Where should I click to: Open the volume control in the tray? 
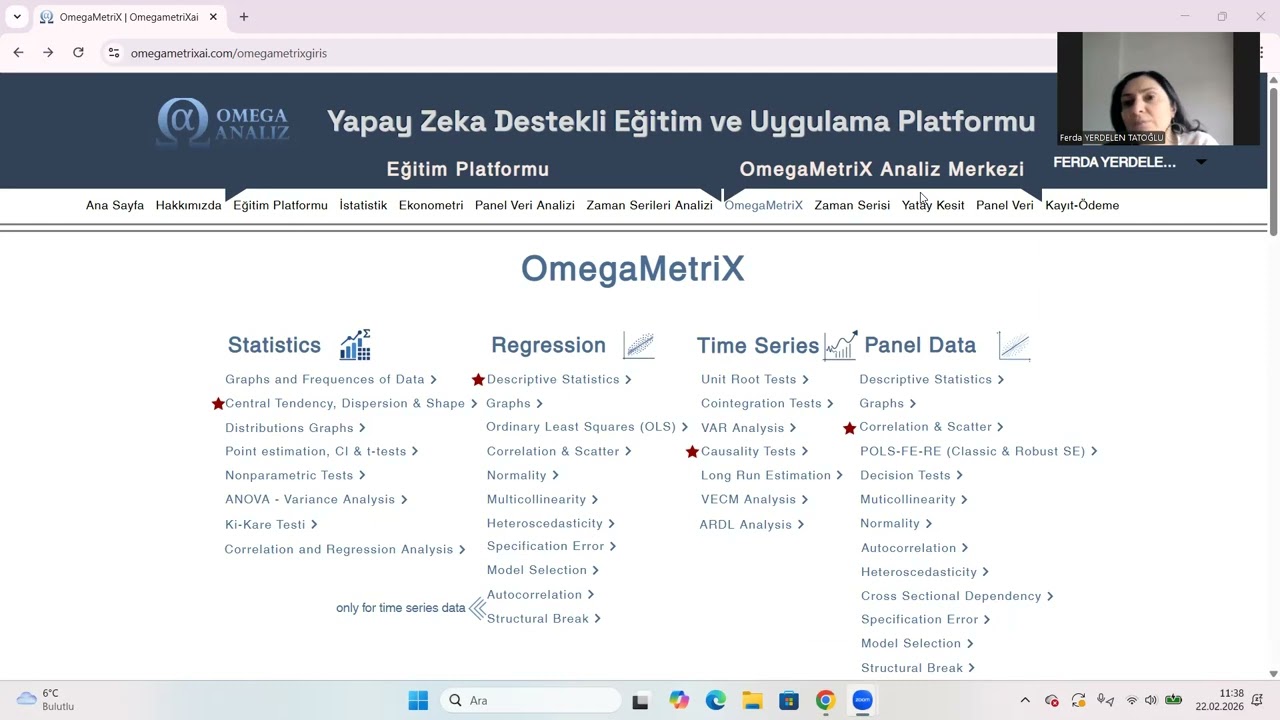click(1151, 700)
